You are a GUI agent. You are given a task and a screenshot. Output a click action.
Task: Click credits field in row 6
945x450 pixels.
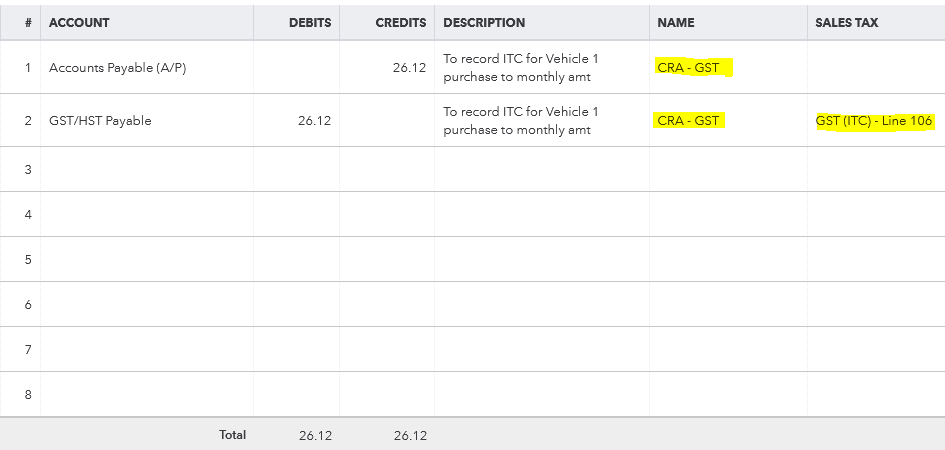point(387,305)
